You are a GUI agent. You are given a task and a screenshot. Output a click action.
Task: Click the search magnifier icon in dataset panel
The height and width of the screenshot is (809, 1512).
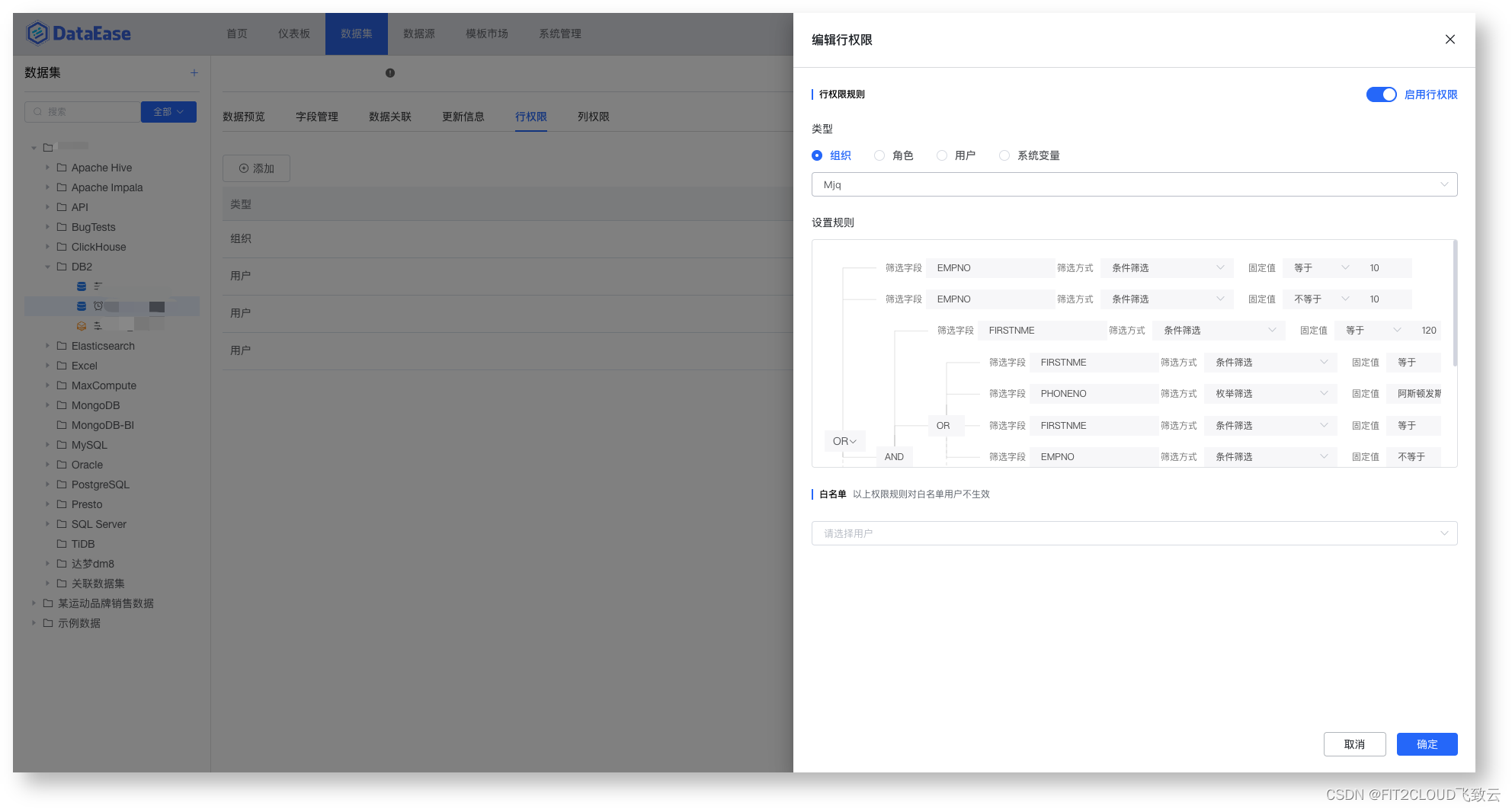click(x=37, y=112)
